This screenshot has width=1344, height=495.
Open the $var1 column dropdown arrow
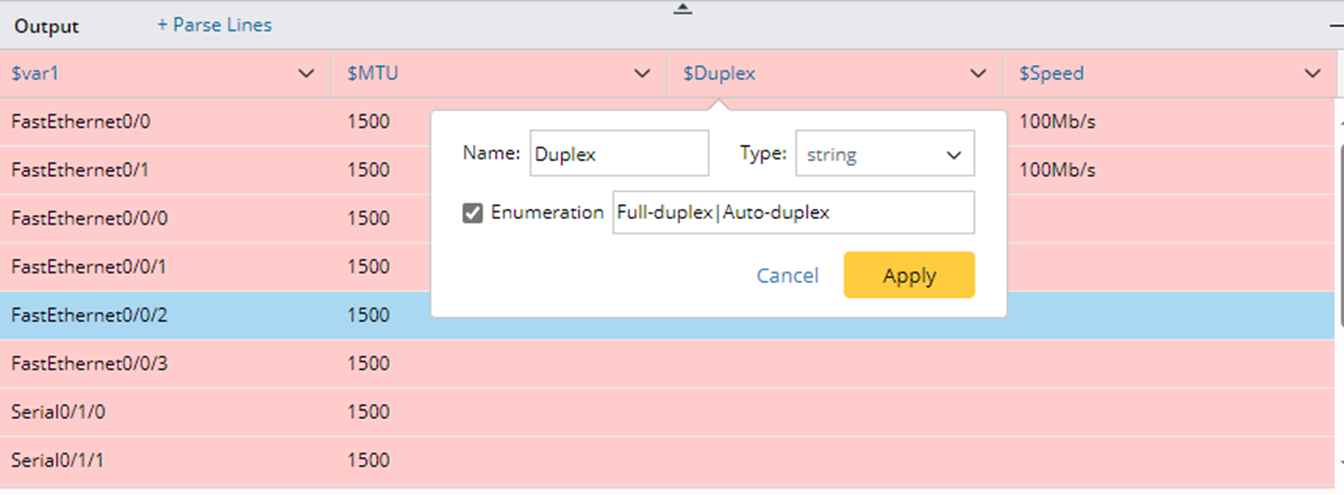coord(306,74)
